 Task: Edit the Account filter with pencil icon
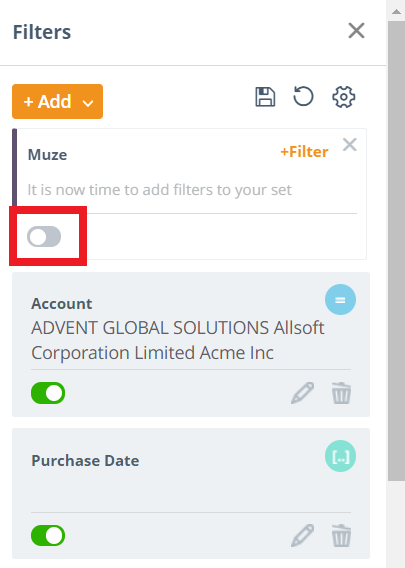tap(302, 393)
